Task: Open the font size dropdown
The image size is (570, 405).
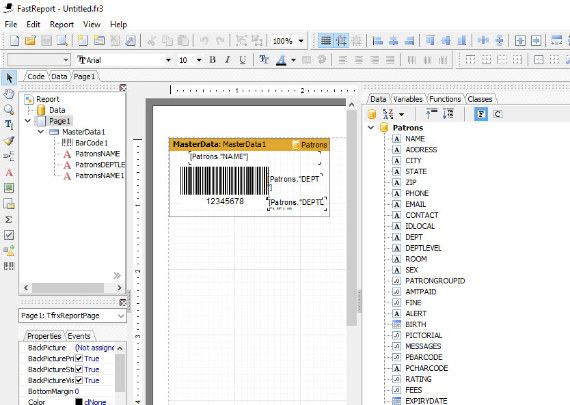Action: tap(199, 60)
